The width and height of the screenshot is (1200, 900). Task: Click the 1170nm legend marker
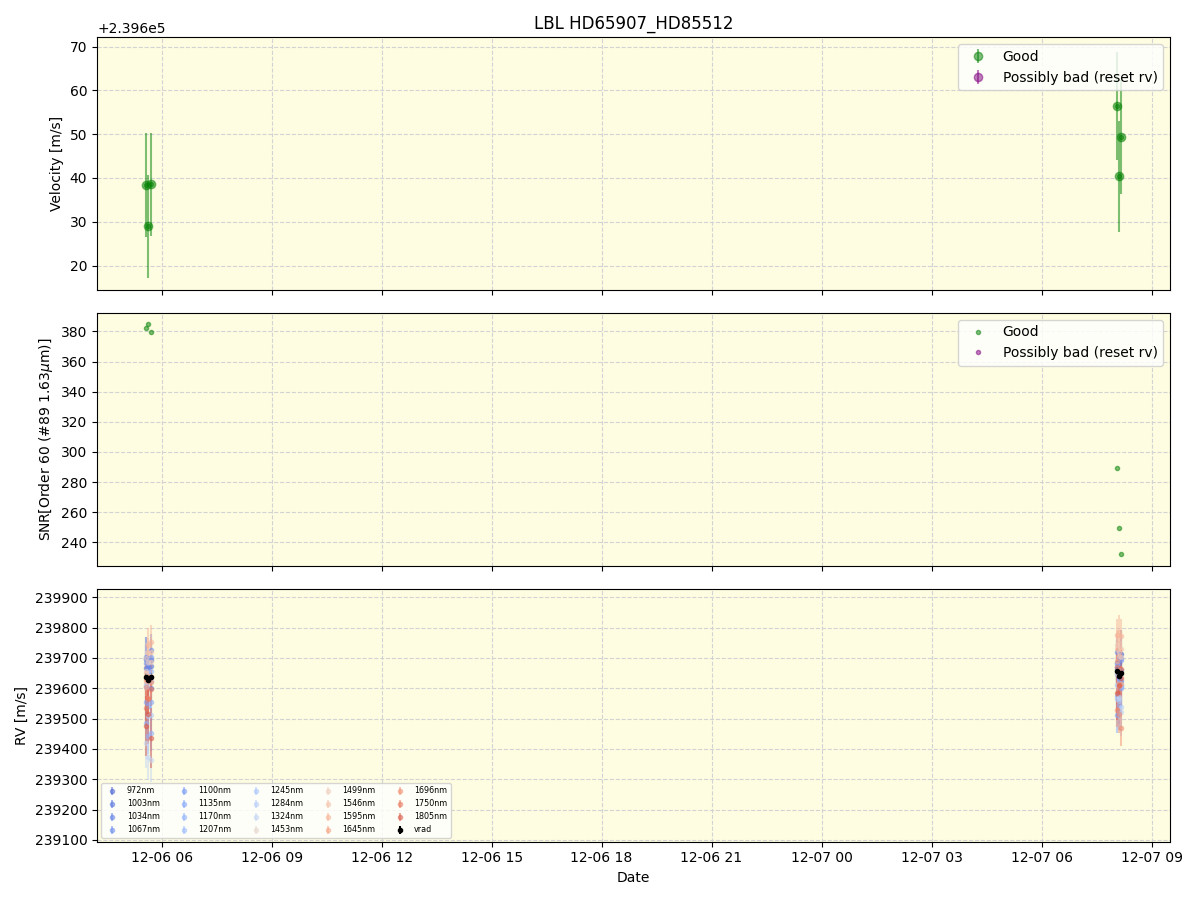tap(184, 817)
